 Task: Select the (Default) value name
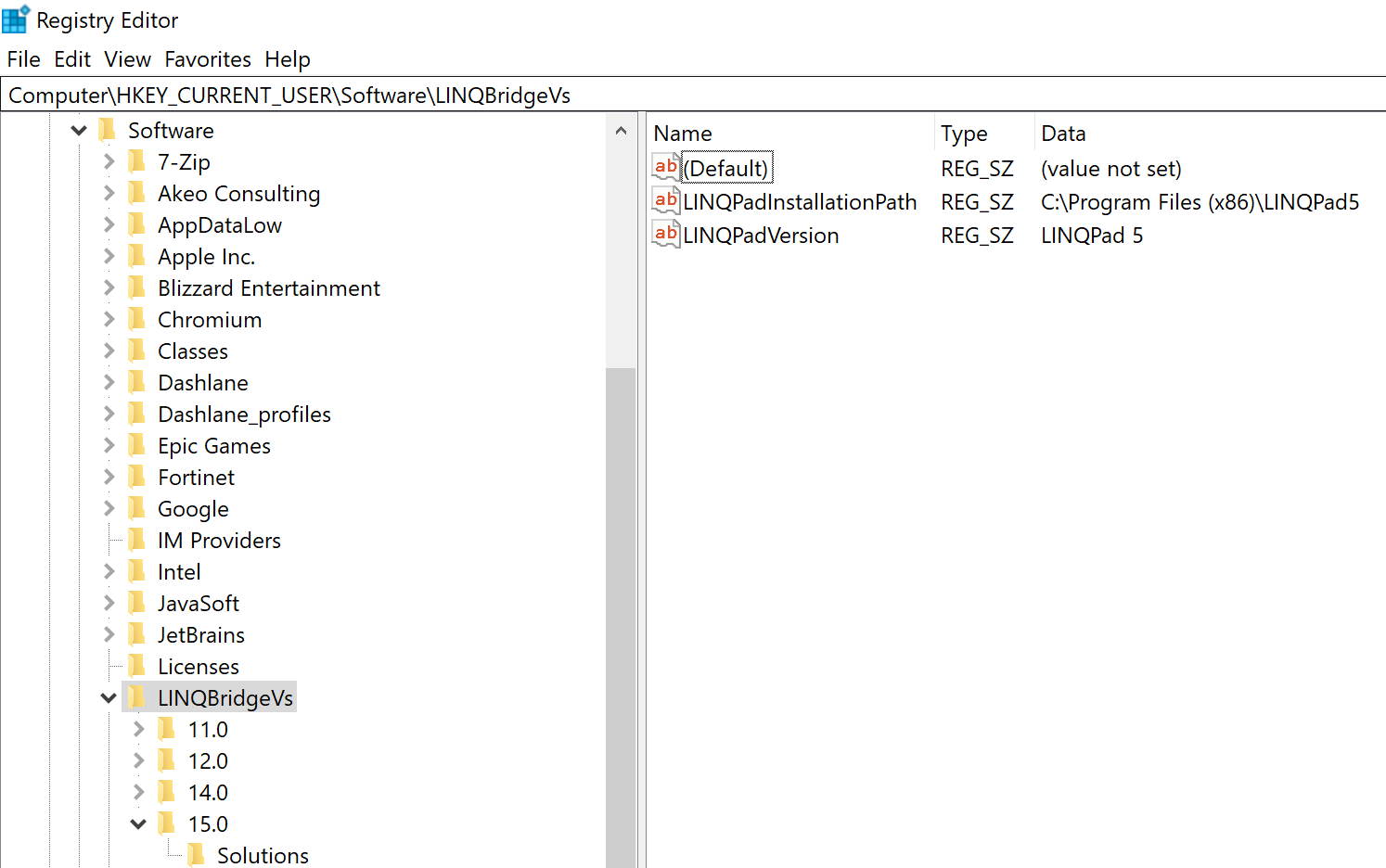726,168
